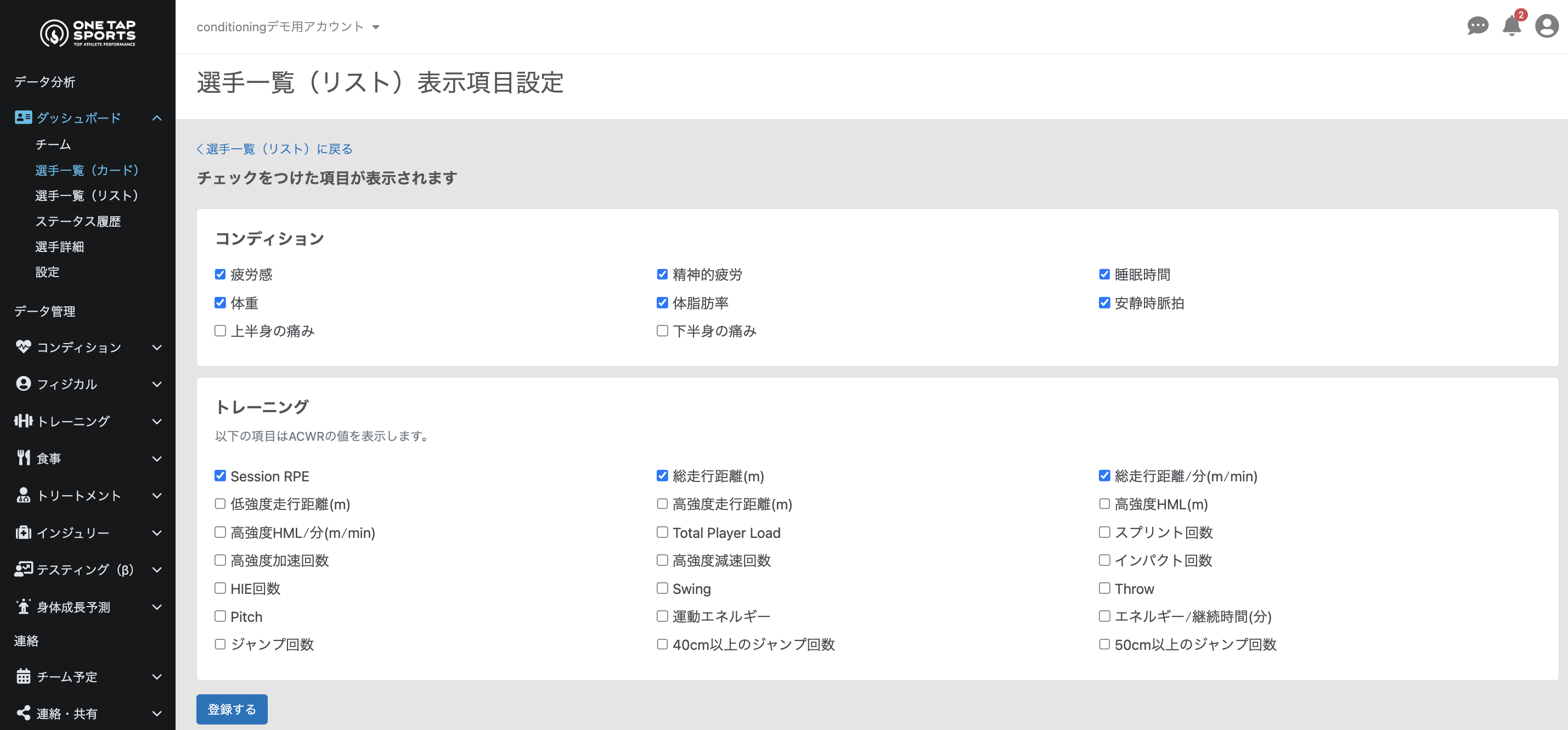Open the チーム dashboard menu item

click(53, 144)
